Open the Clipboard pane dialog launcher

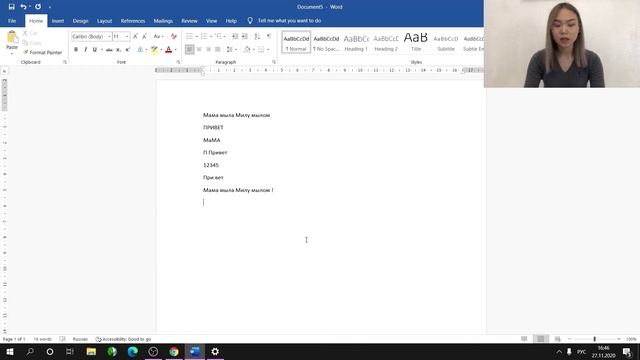pyautogui.click(x=65, y=62)
